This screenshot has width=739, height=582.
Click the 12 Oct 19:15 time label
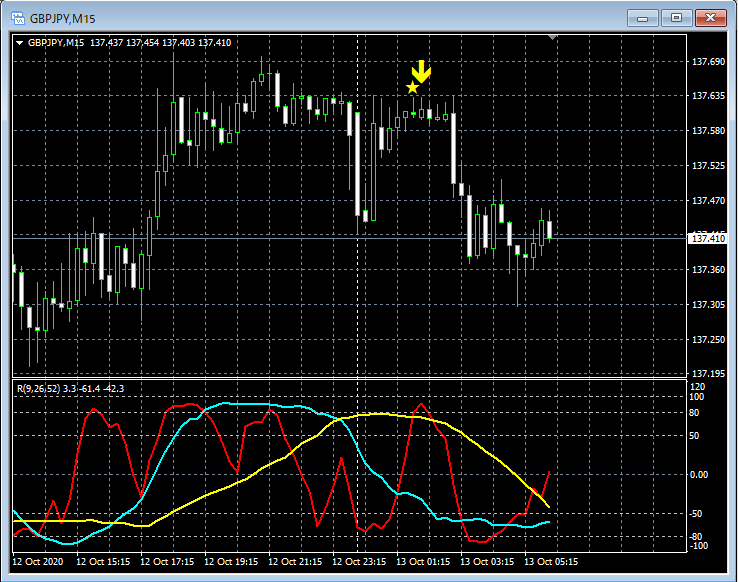click(231, 562)
